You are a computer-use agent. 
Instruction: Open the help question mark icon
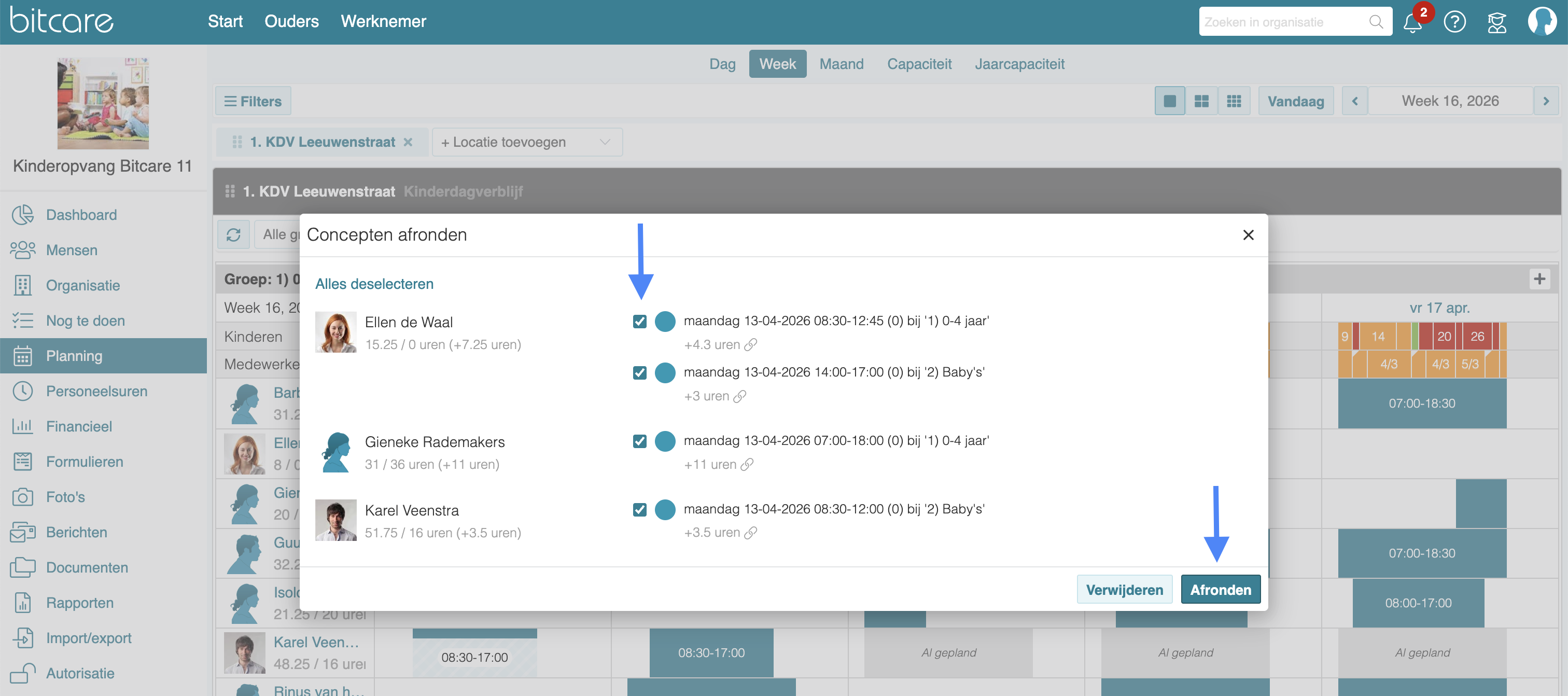pyautogui.click(x=1454, y=22)
